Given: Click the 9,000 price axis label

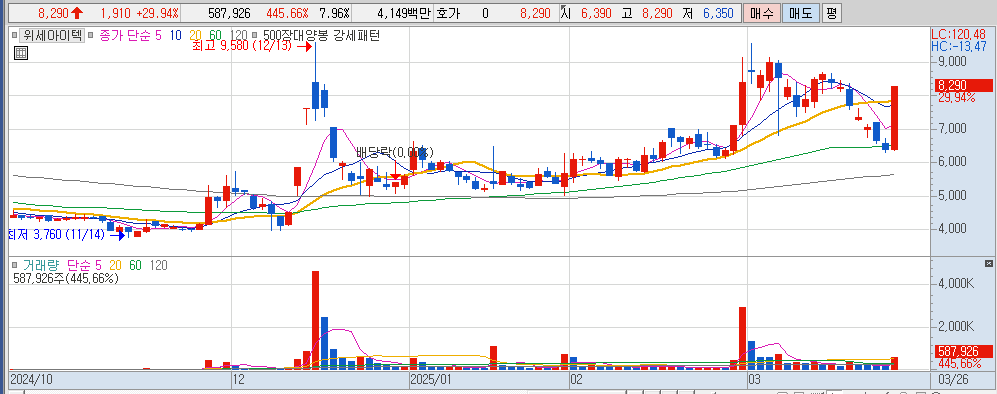Looking at the screenshot, I should tap(952, 62).
